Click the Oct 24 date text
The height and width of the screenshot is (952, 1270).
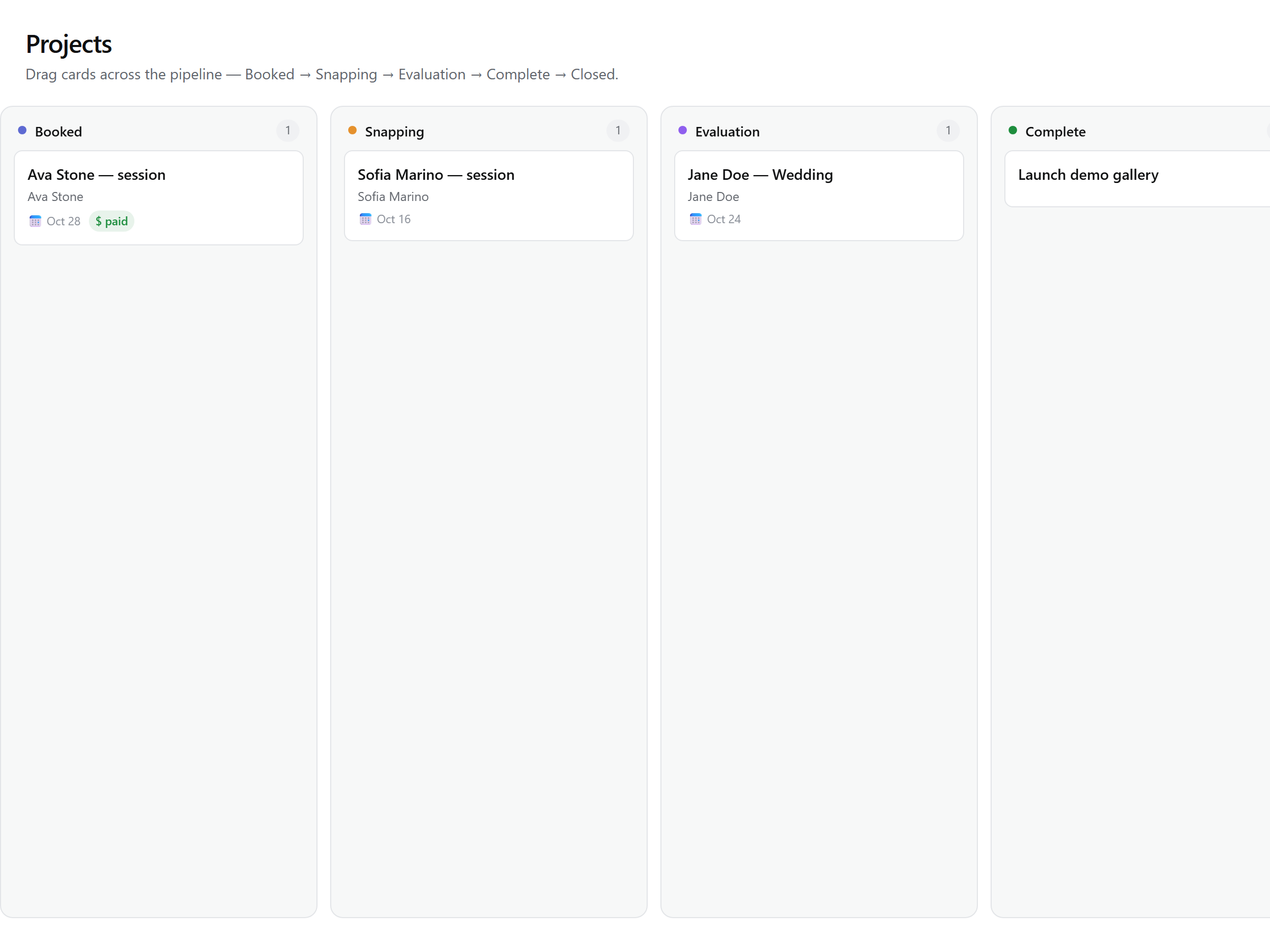(x=724, y=219)
